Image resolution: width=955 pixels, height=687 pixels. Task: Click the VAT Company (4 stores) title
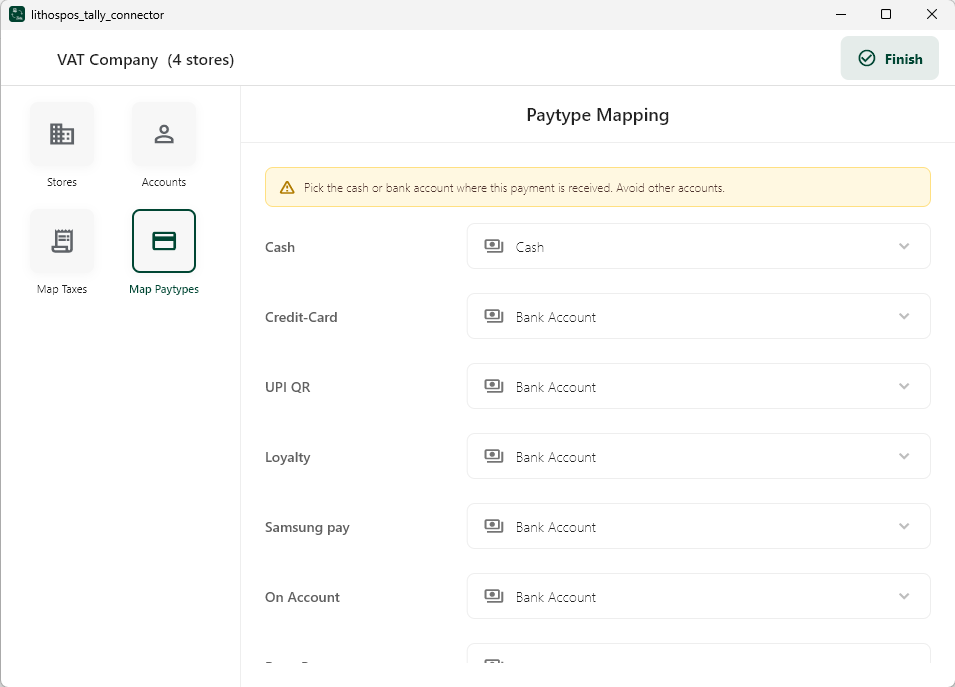[x=146, y=60]
